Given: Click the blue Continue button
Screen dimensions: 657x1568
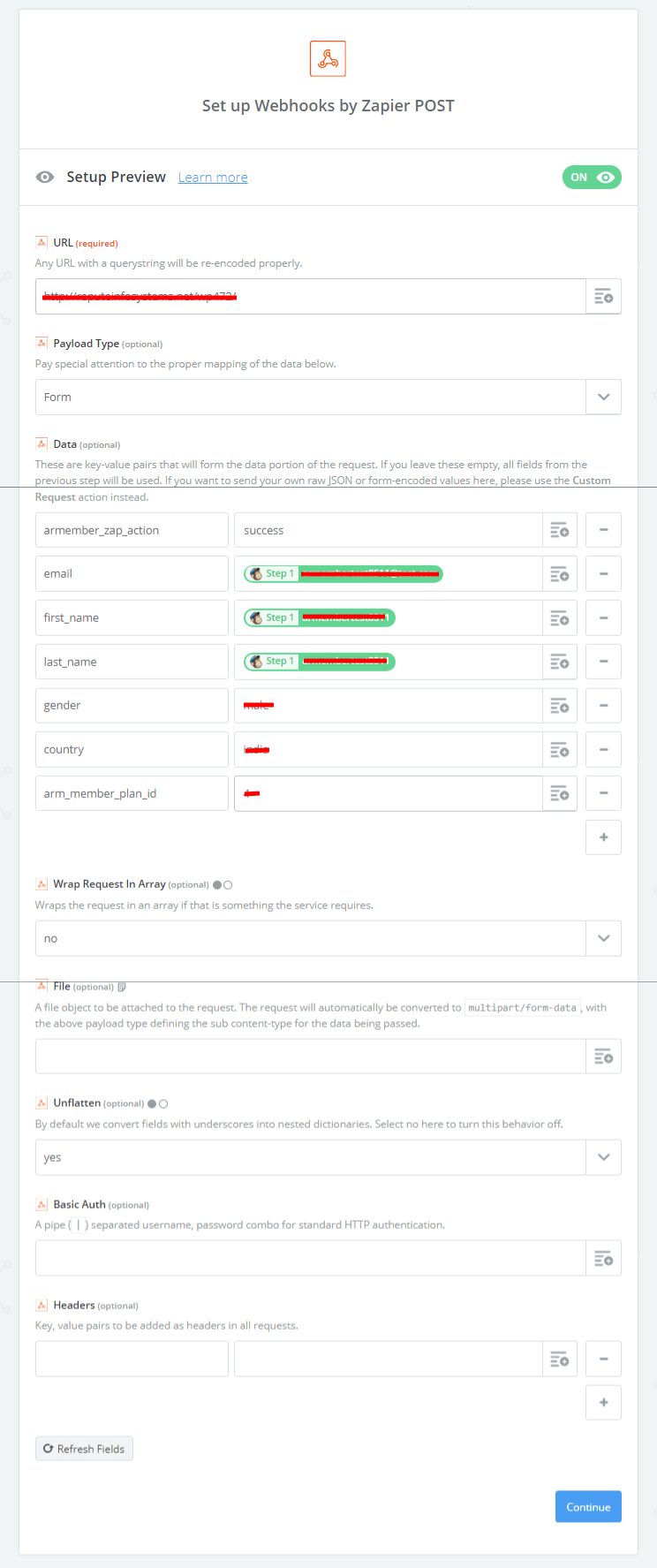Looking at the screenshot, I should 588,1507.
